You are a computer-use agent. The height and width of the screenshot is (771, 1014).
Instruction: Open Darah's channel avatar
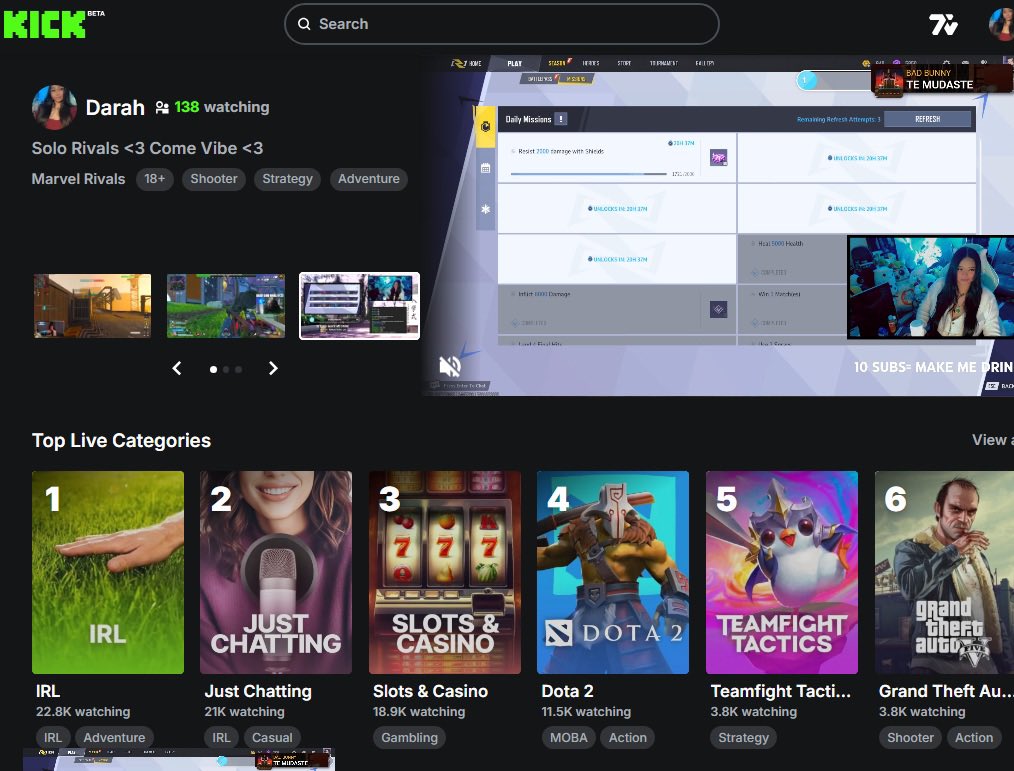54,107
